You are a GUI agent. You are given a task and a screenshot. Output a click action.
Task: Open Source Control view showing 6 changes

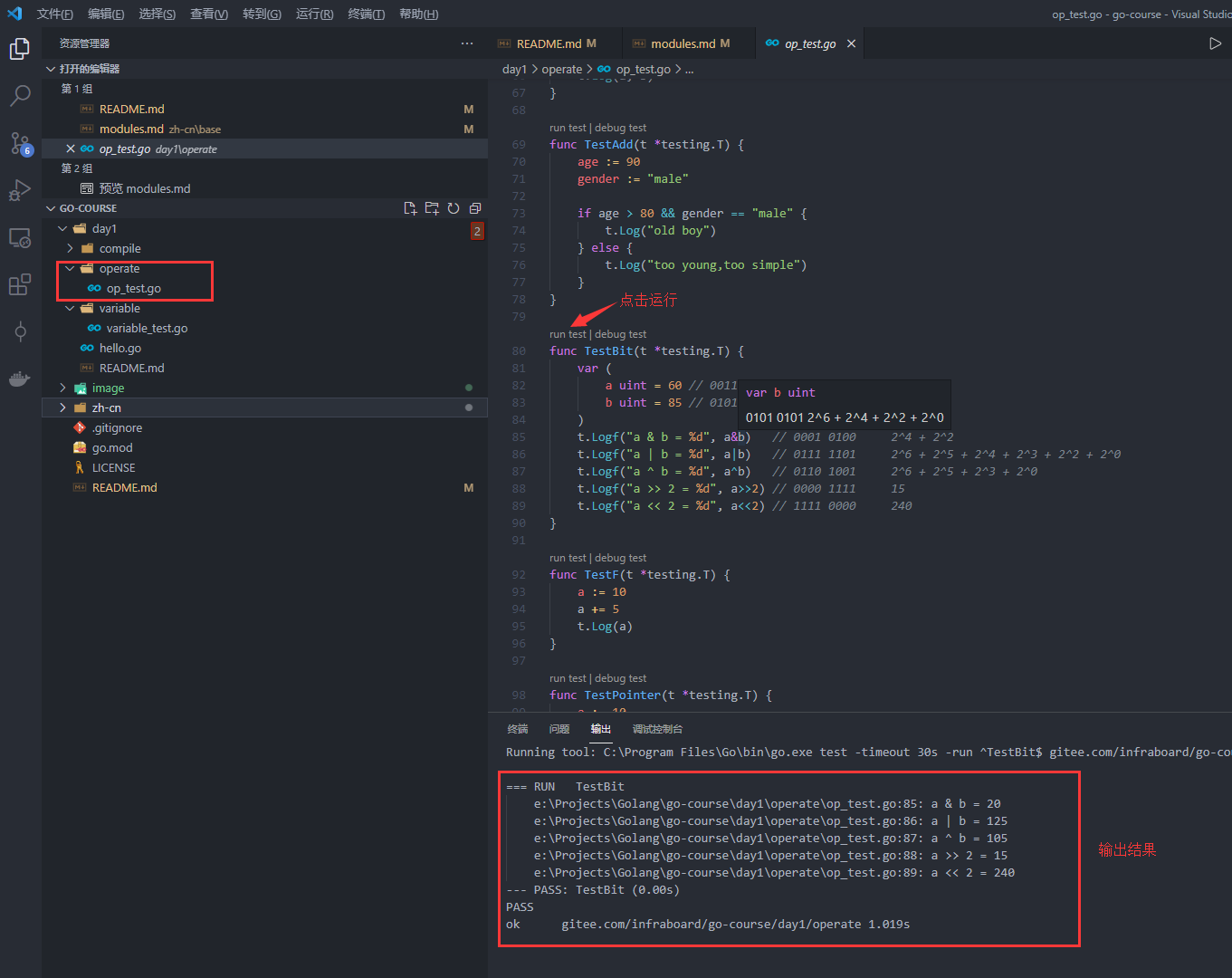20,143
